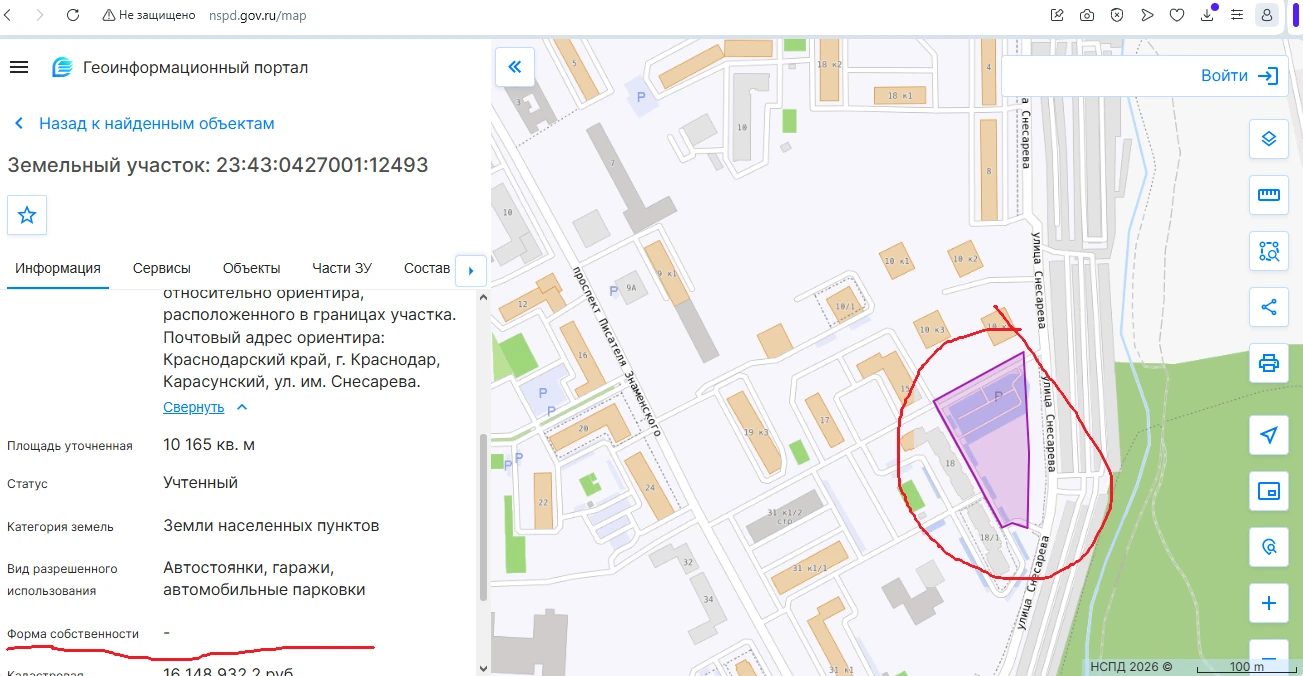Select the 10 165 кв. м area value
This screenshot has width=1303, height=676.
click(209, 444)
